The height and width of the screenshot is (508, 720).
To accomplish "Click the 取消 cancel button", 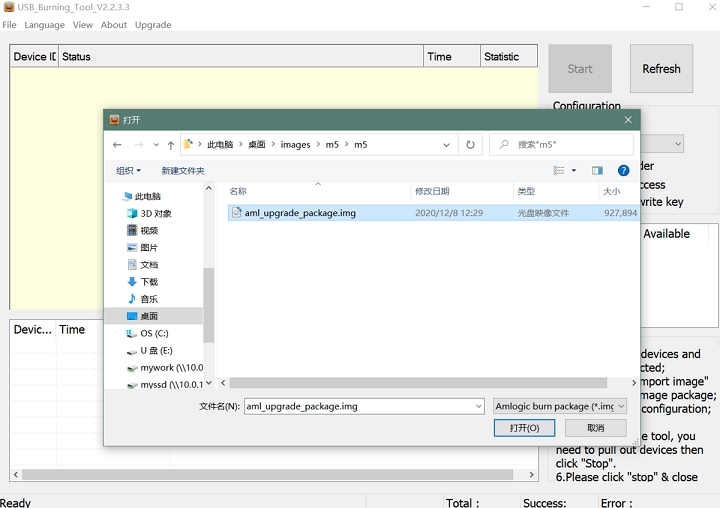I will pyautogui.click(x=595, y=428).
